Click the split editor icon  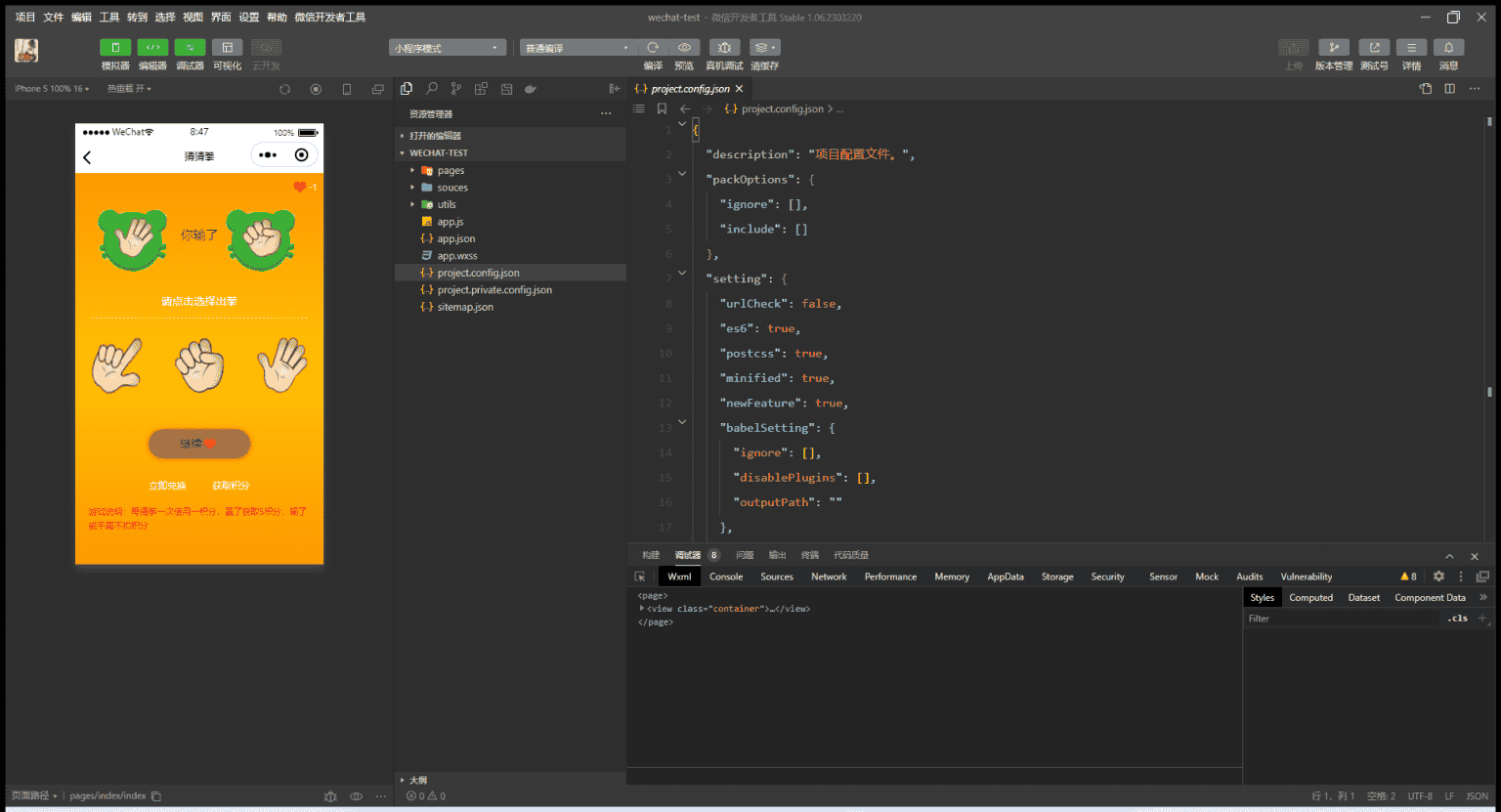coord(1449,89)
